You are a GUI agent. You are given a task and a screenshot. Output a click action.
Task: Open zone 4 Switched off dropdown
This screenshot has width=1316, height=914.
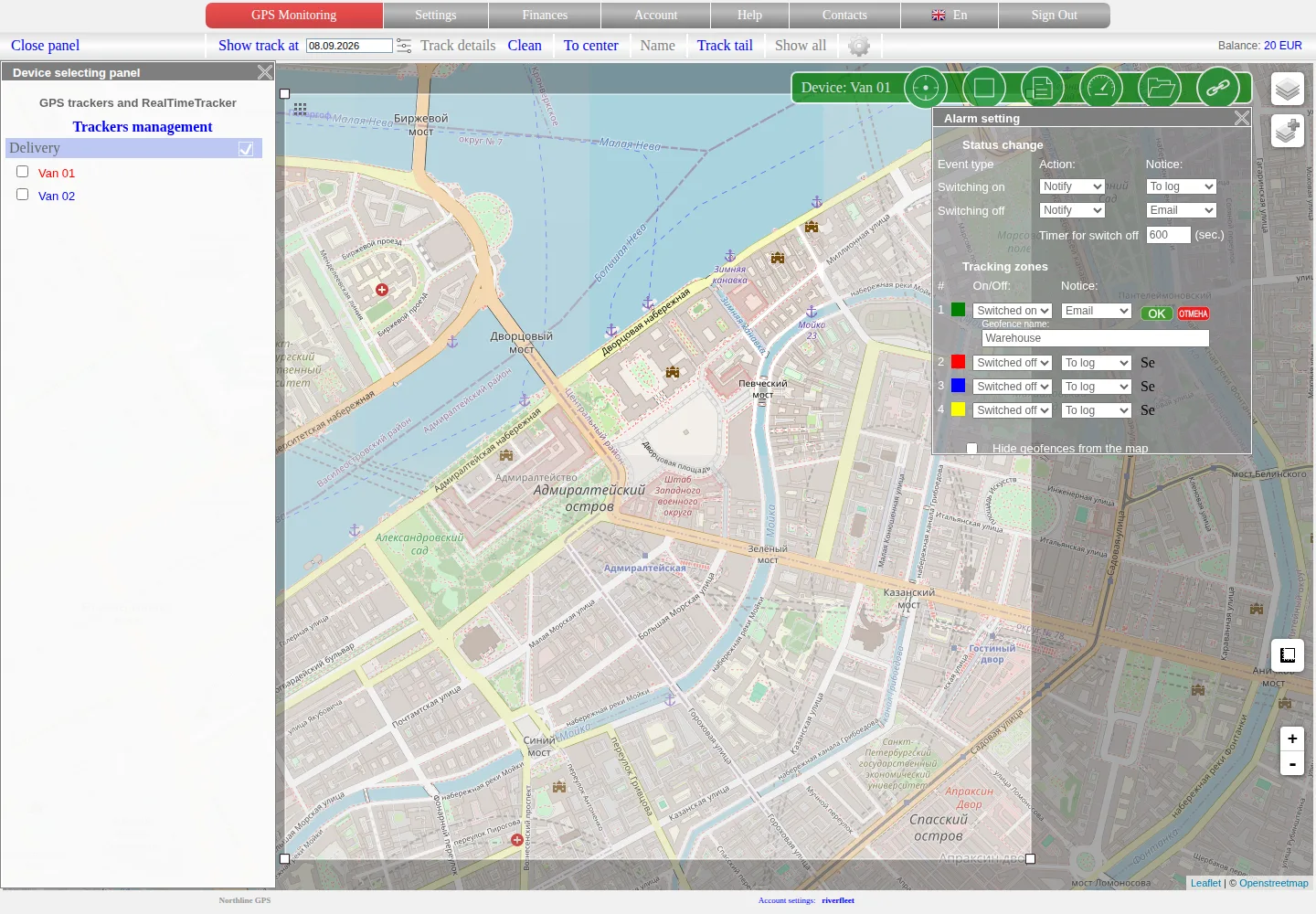point(1013,410)
